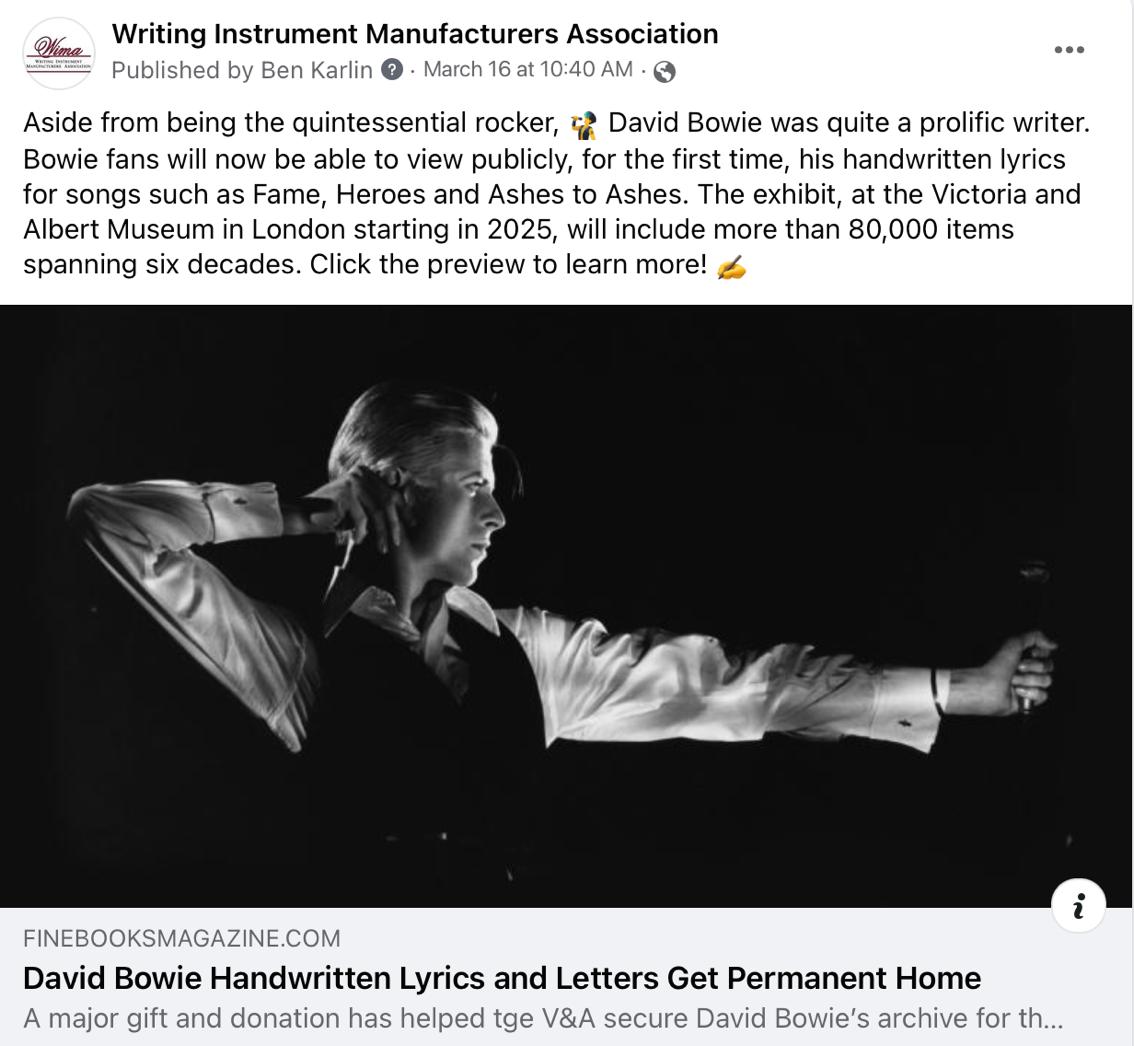Click the singer emoji in post text
Image resolution: width=1134 pixels, height=1046 pixels.
(583, 124)
